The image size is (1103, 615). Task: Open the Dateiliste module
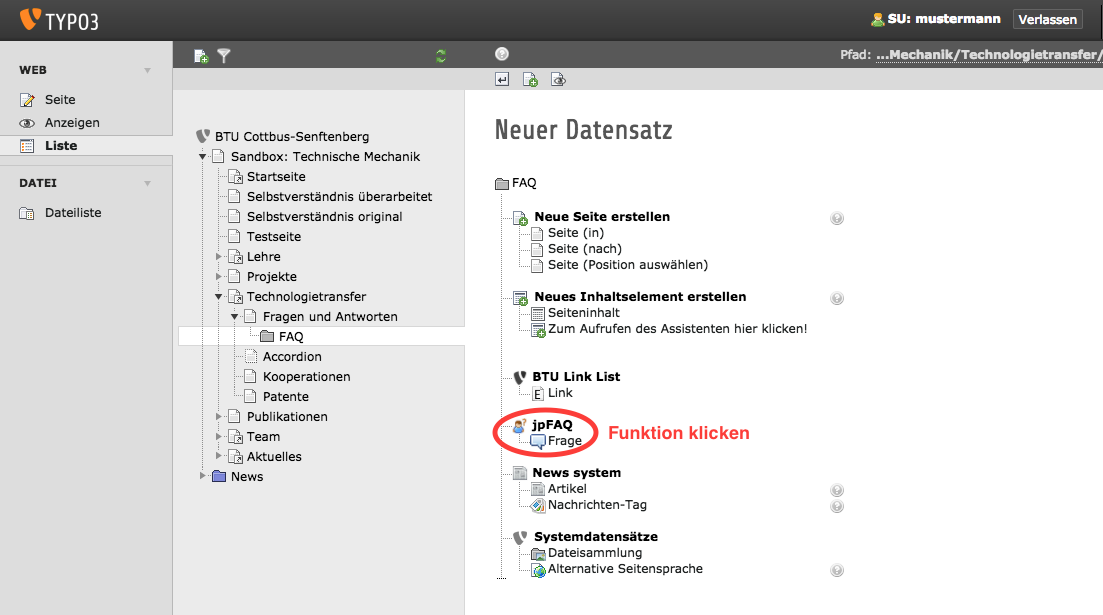(x=72, y=213)
